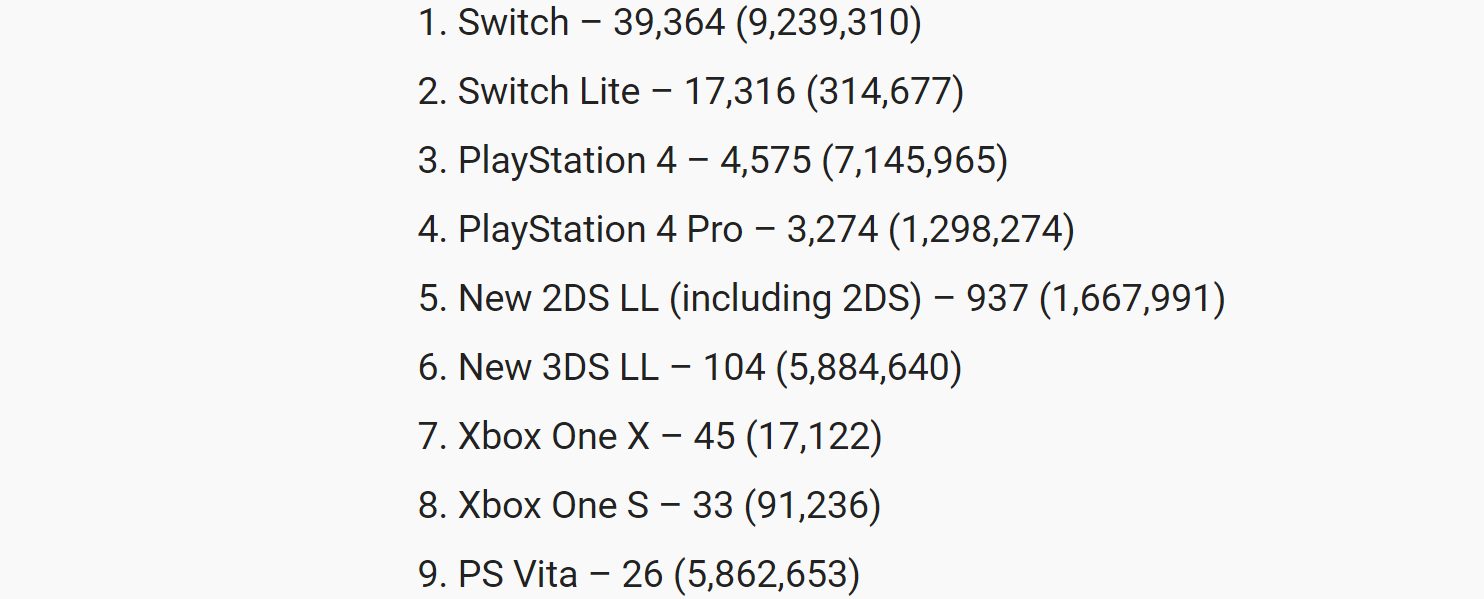
Task: Click the PS Vita entry
Action: pos(639,575)
